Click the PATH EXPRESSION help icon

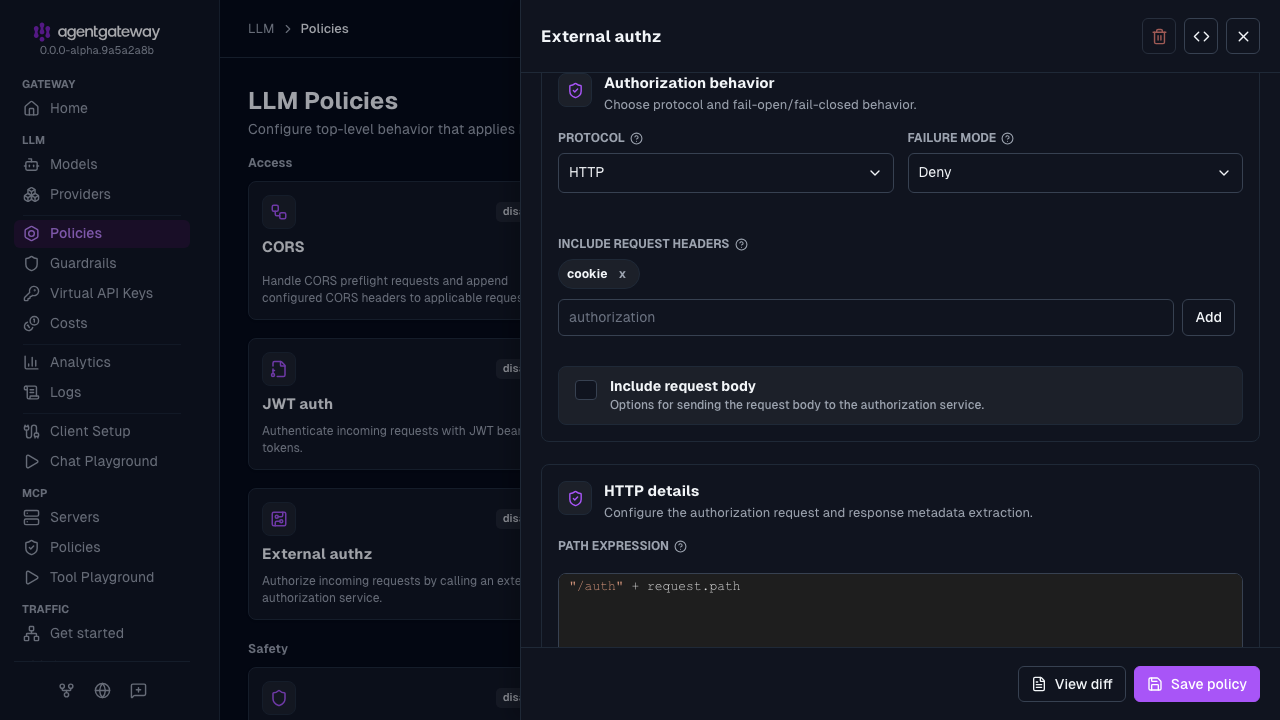681,546
